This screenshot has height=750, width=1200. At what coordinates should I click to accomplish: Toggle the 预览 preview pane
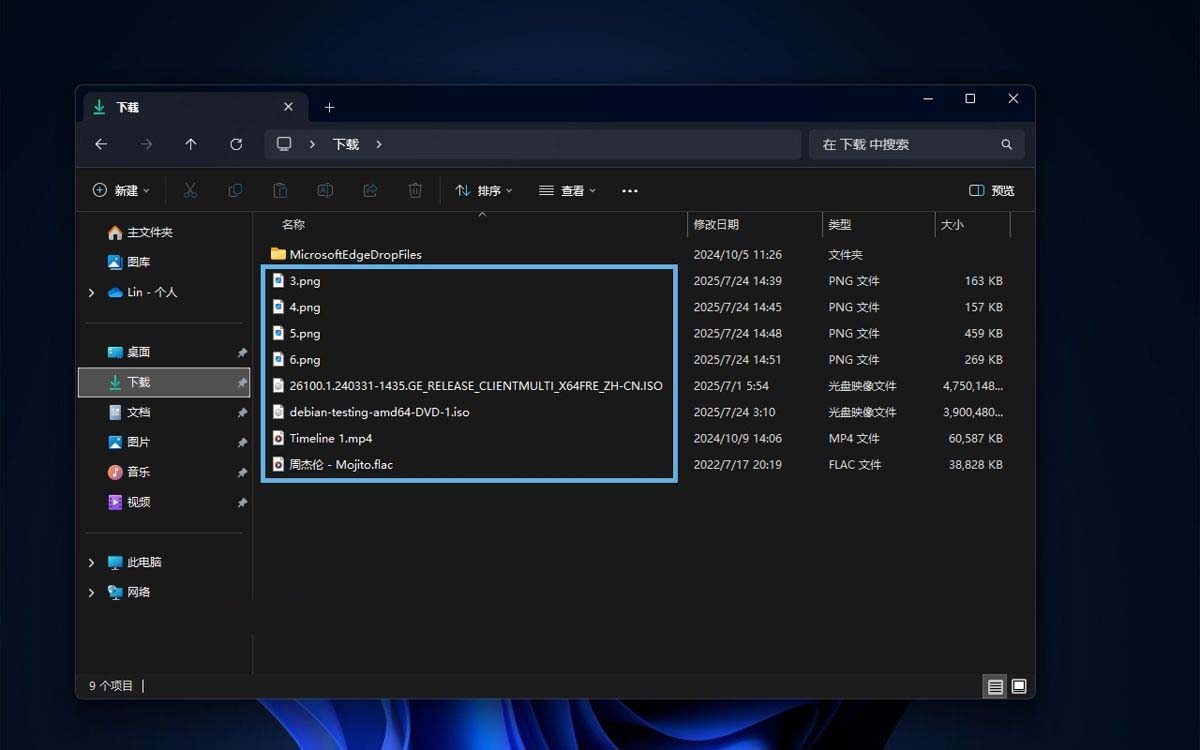(991, 190)
